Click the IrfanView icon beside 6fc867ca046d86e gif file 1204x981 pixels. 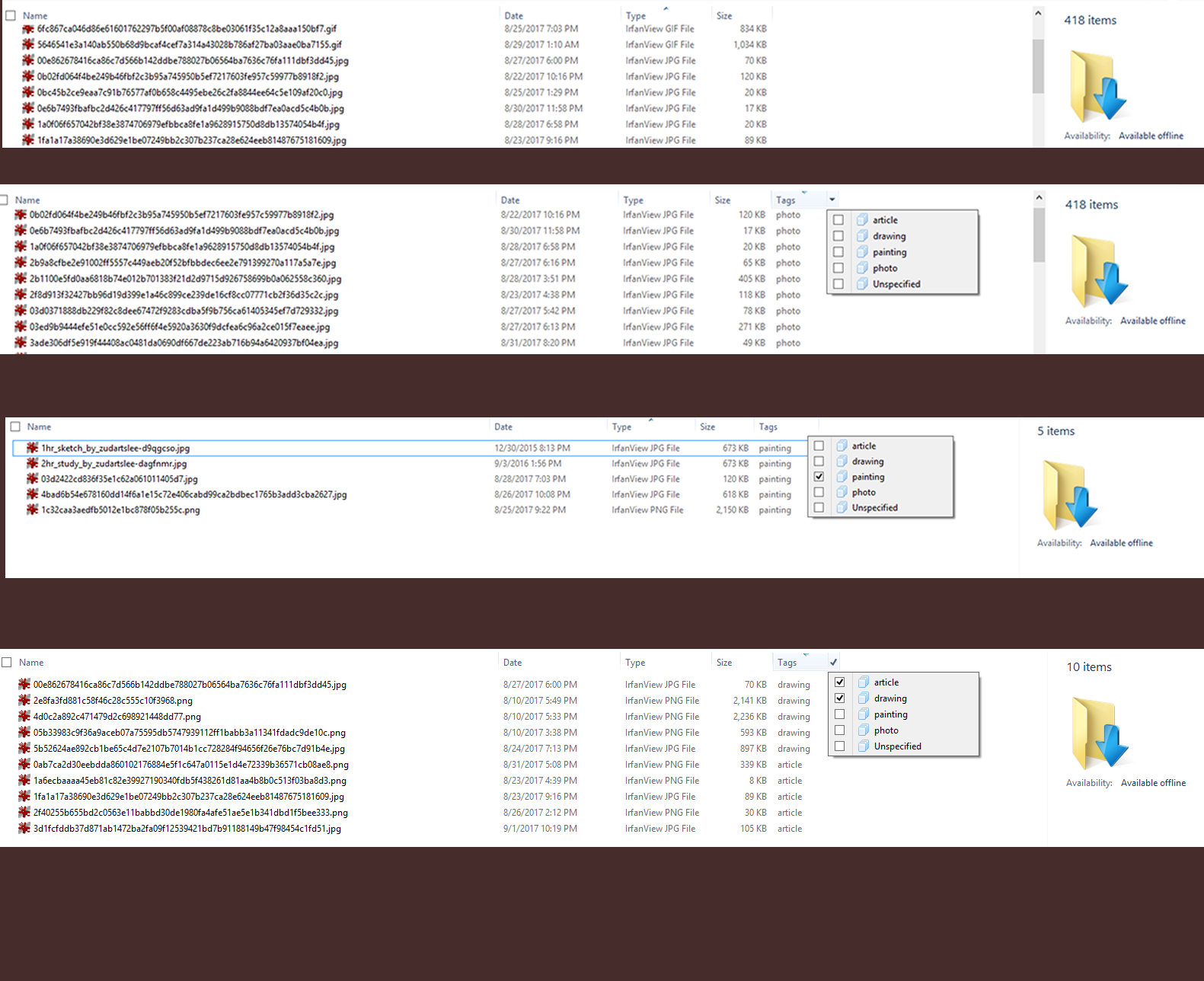tap(28, 29)
